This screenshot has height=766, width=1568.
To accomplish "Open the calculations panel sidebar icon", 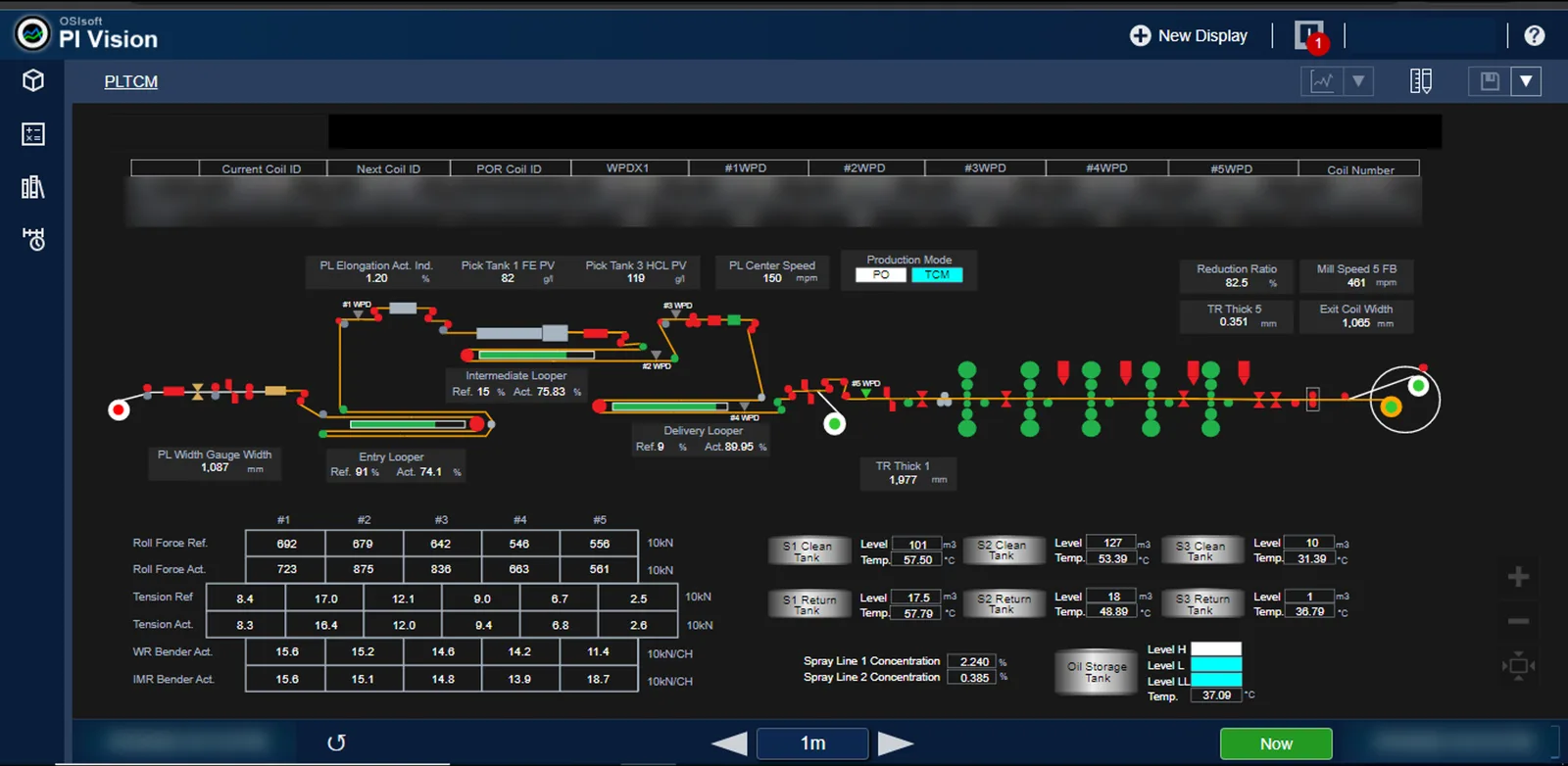I will pos(33,134).
